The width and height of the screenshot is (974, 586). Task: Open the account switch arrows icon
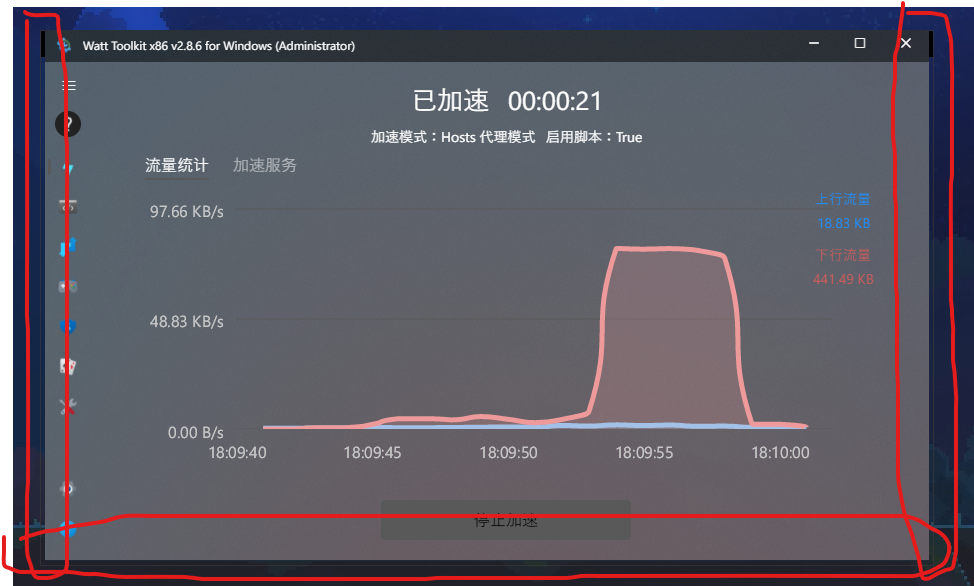click(x=68, y=247)
